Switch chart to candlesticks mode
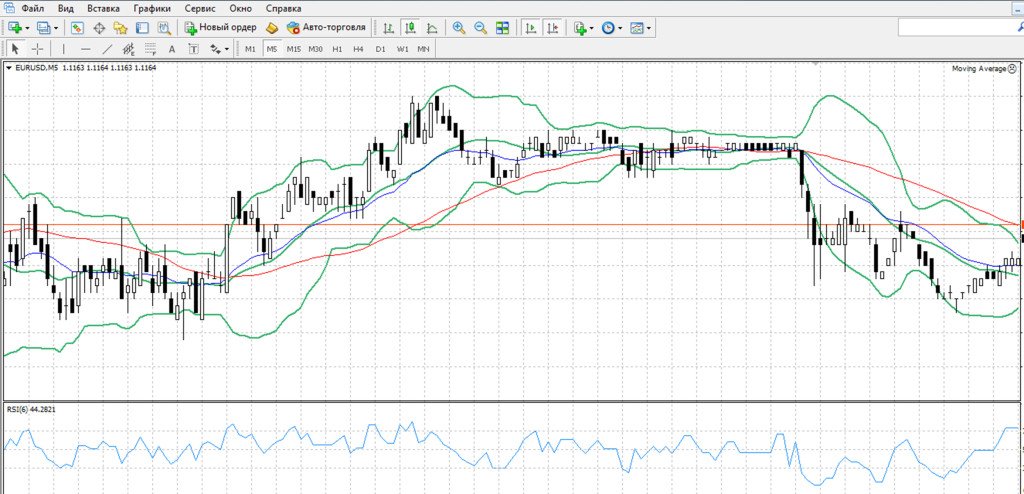 (409, 28)
